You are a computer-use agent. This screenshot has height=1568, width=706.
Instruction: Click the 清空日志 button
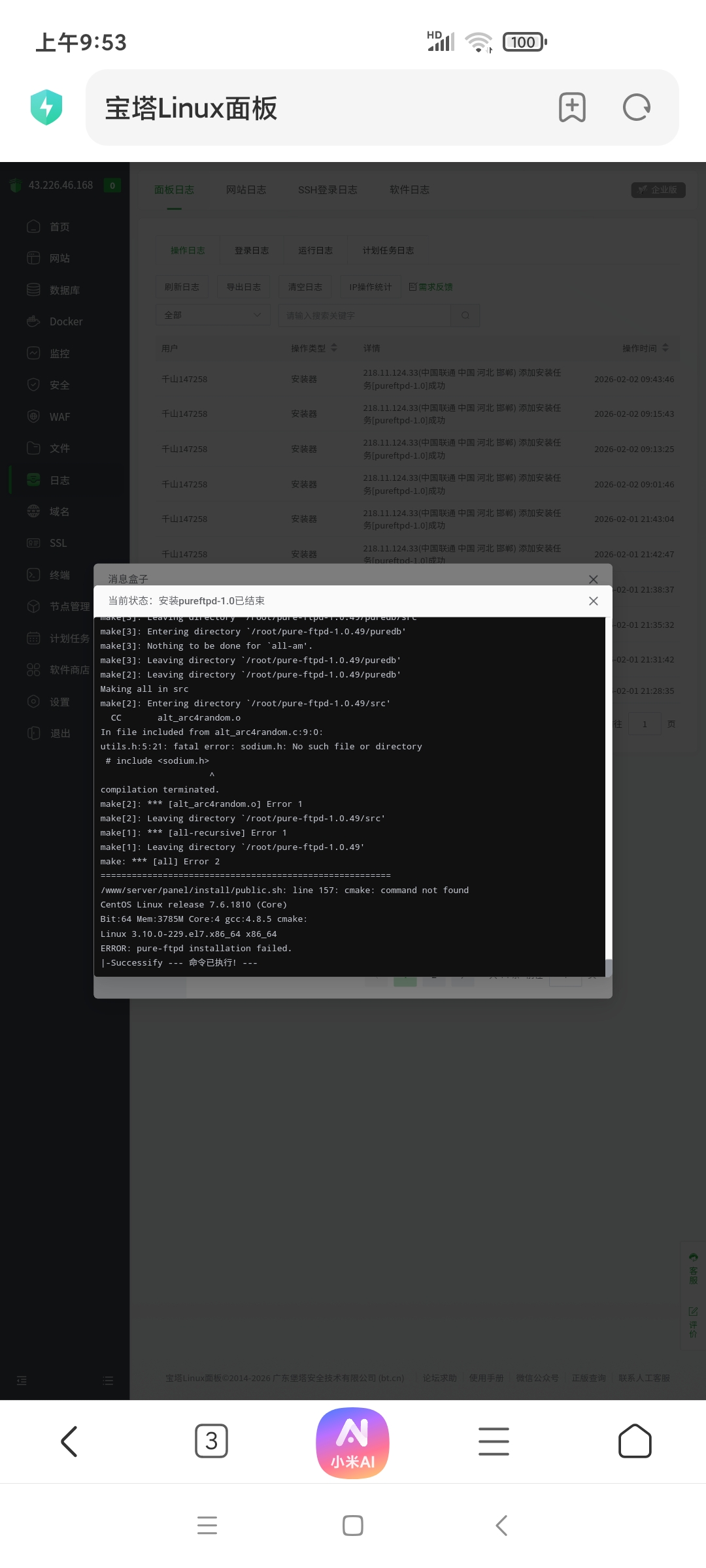[x=305, y=287]
